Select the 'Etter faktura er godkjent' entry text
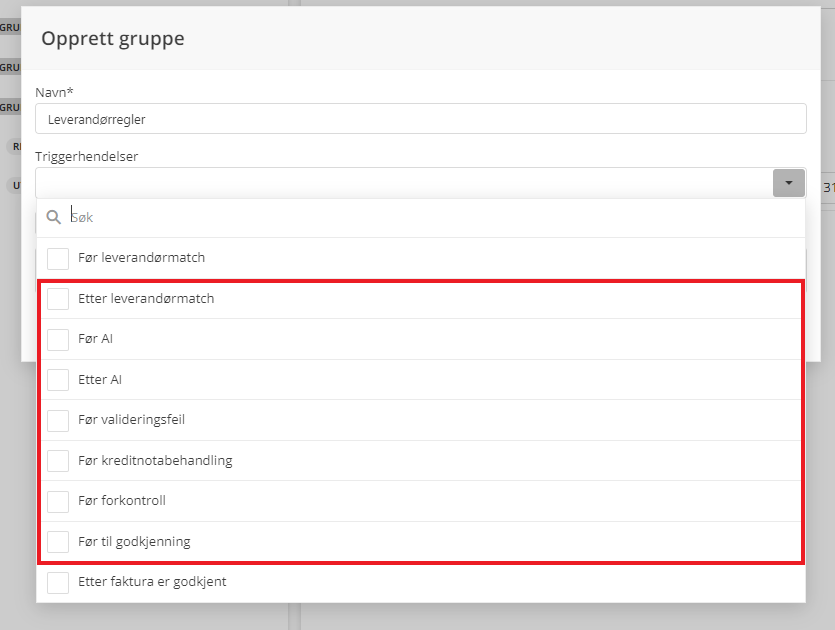835x630 pixels. click(x=152, y=582)
